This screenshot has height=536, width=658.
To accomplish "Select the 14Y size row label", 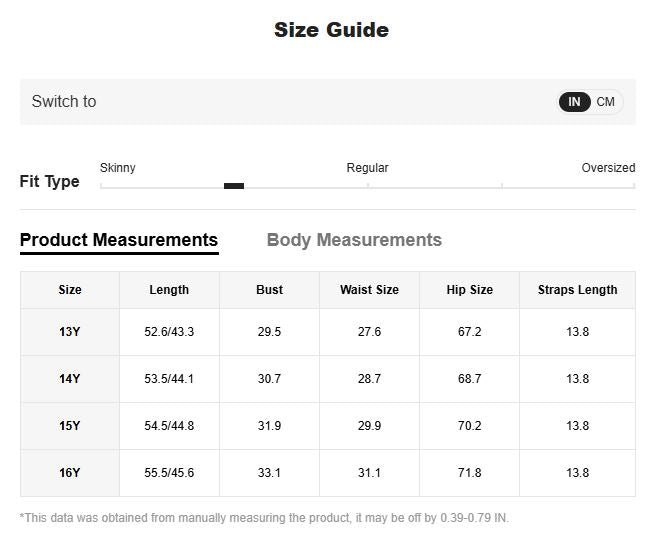I will pyautogui.click(x=69, y=379).
